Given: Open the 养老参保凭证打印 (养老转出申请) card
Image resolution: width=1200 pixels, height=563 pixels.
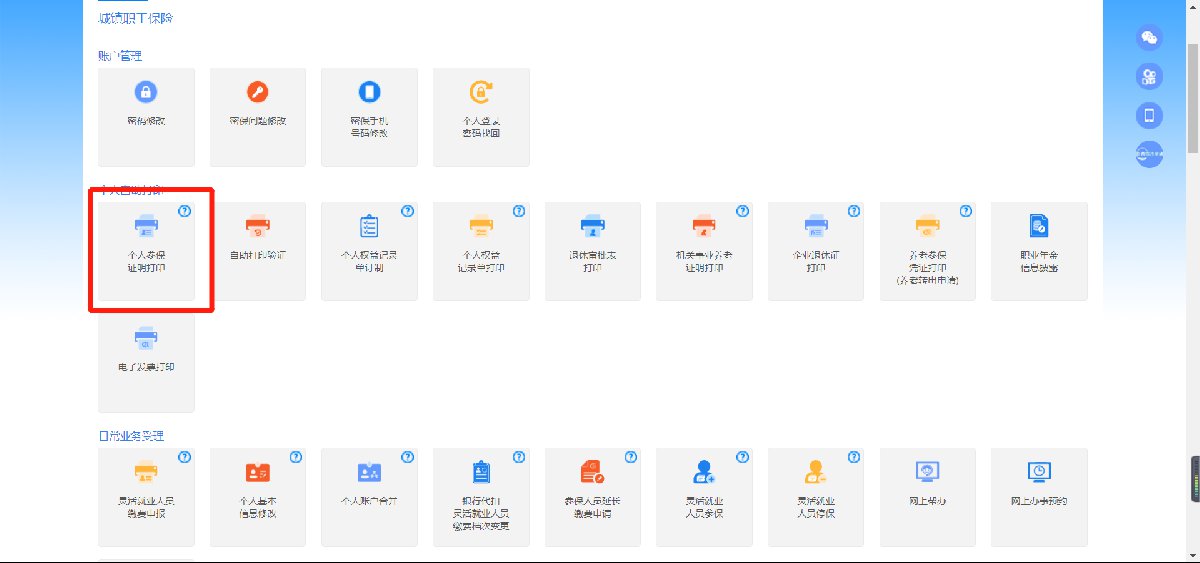Looking at the screenshot, I should 928,251.
